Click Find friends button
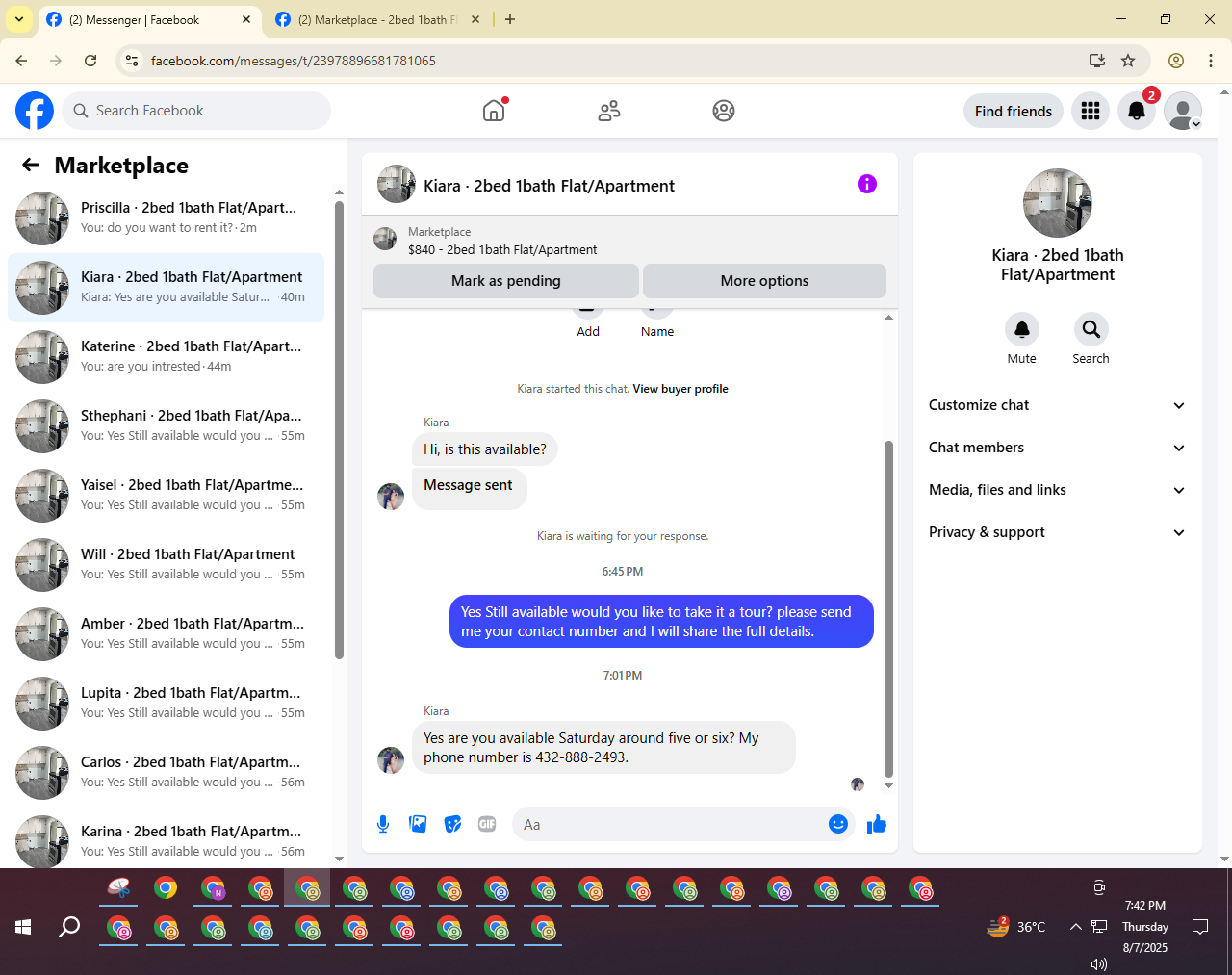Viewport: 1232px width, 975px height. pos(1014,111)
